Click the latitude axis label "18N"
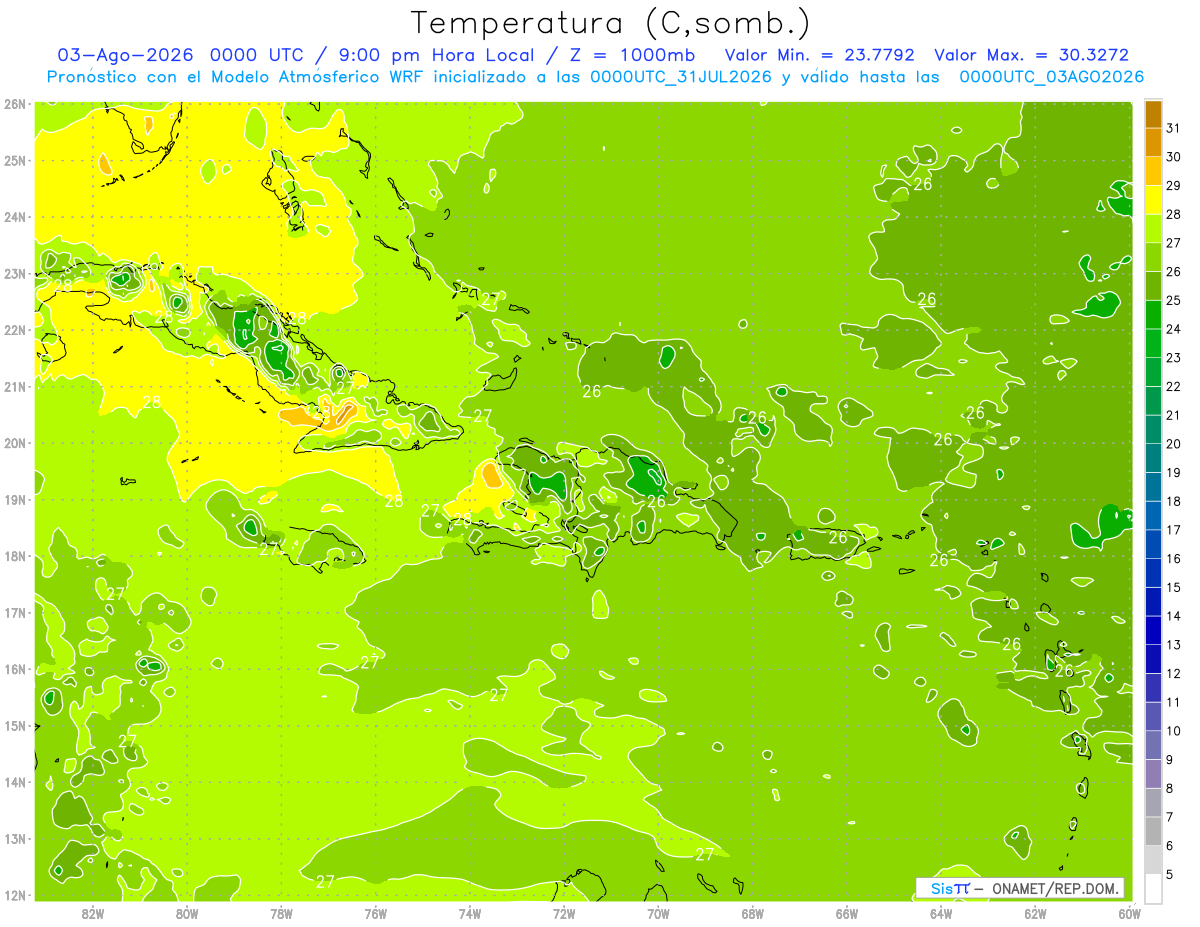This screenshot has height=927, width=1200. [x=15, y=556]
